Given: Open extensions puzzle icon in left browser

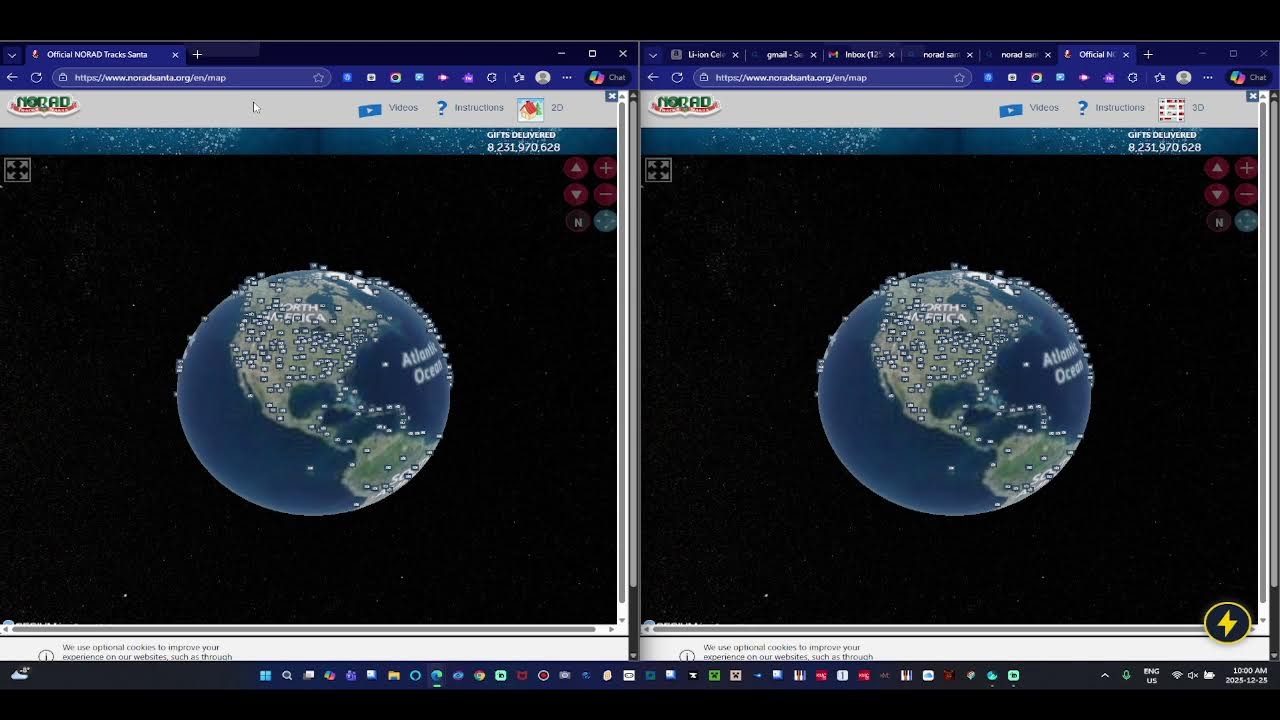Looking at the screenshot, I should click(x=491, y=77).
